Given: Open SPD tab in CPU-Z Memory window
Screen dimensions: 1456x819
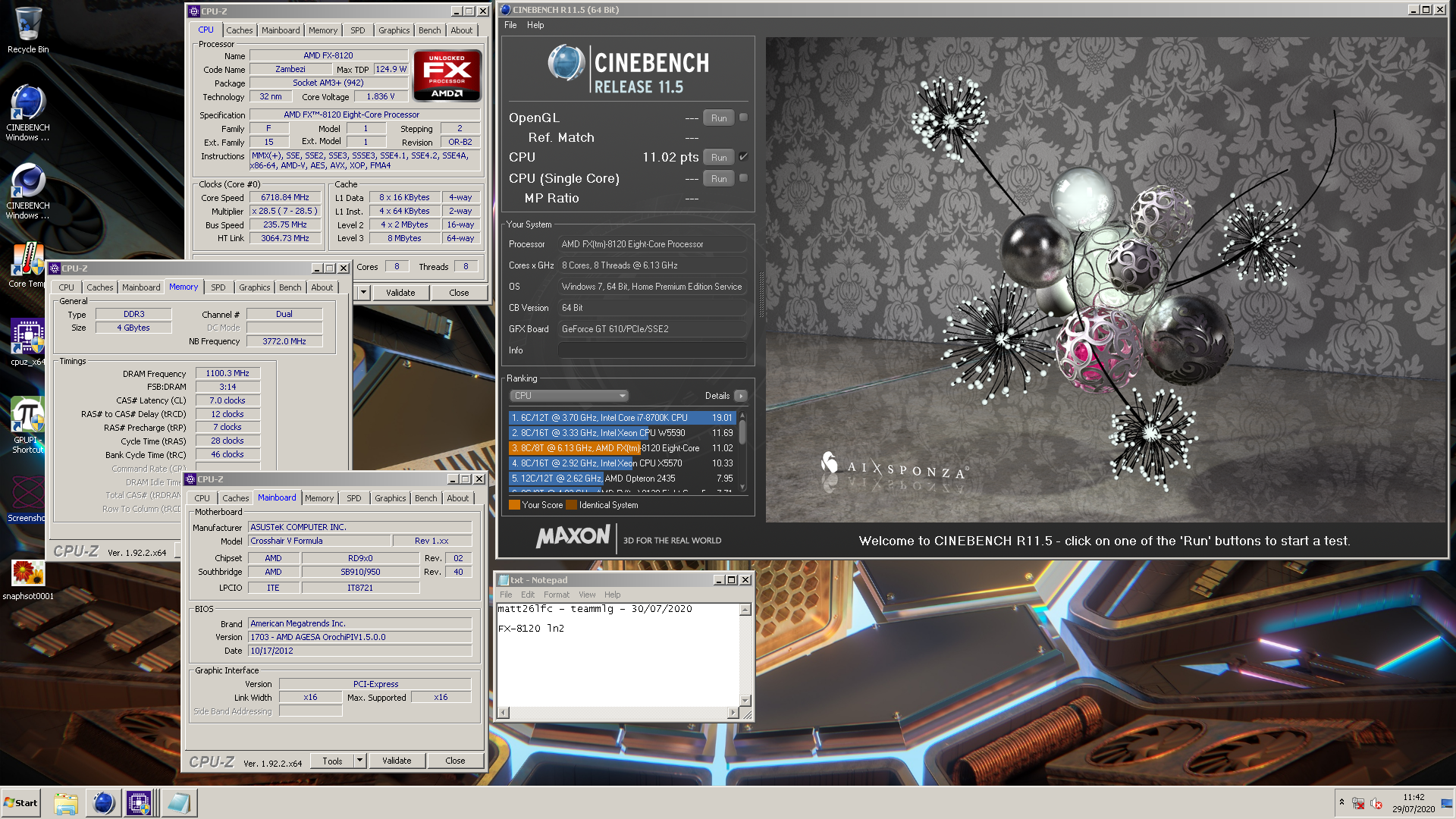Looking at the screenshot, I should pyautogui.click(x=218, y=287).
